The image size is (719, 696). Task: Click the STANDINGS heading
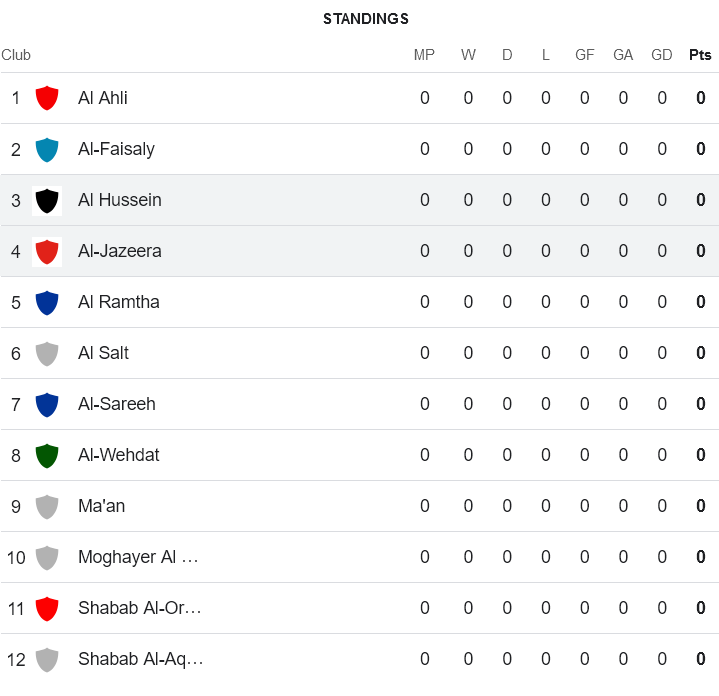[365, 19]
